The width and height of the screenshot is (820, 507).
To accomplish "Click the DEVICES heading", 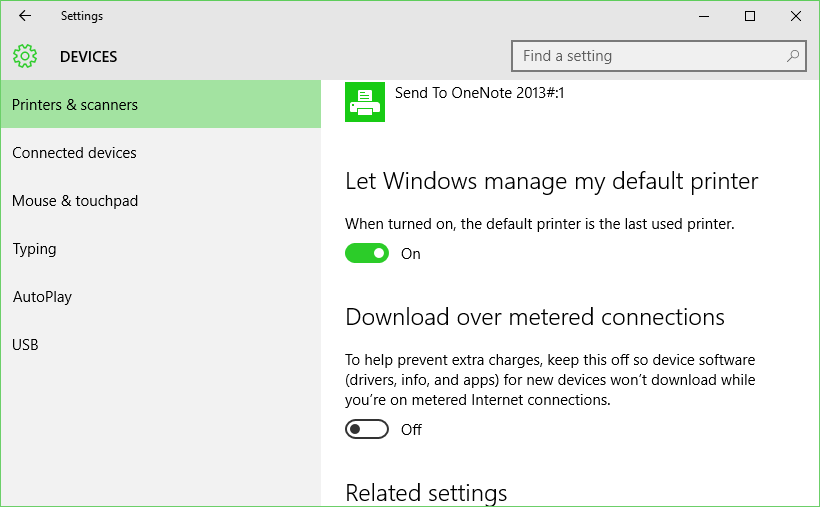I will [88, 57].
